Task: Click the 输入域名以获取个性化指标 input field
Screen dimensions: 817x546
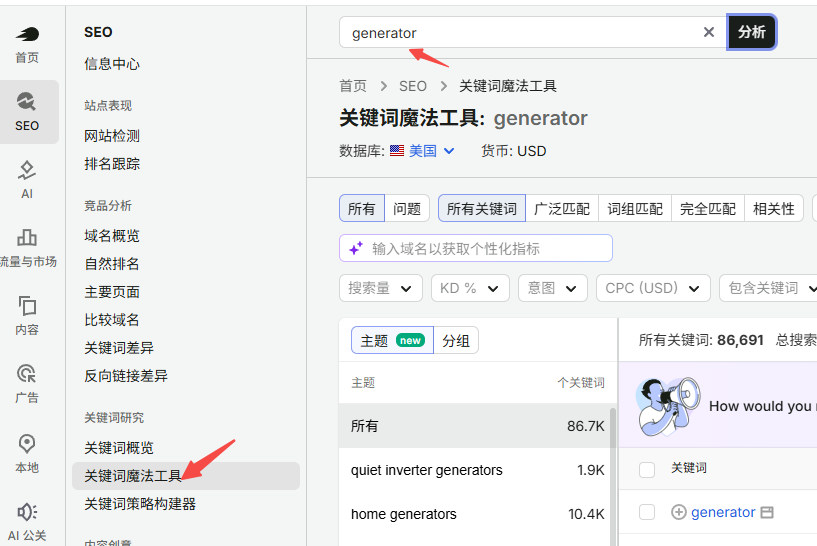Action: click(476, 249)
